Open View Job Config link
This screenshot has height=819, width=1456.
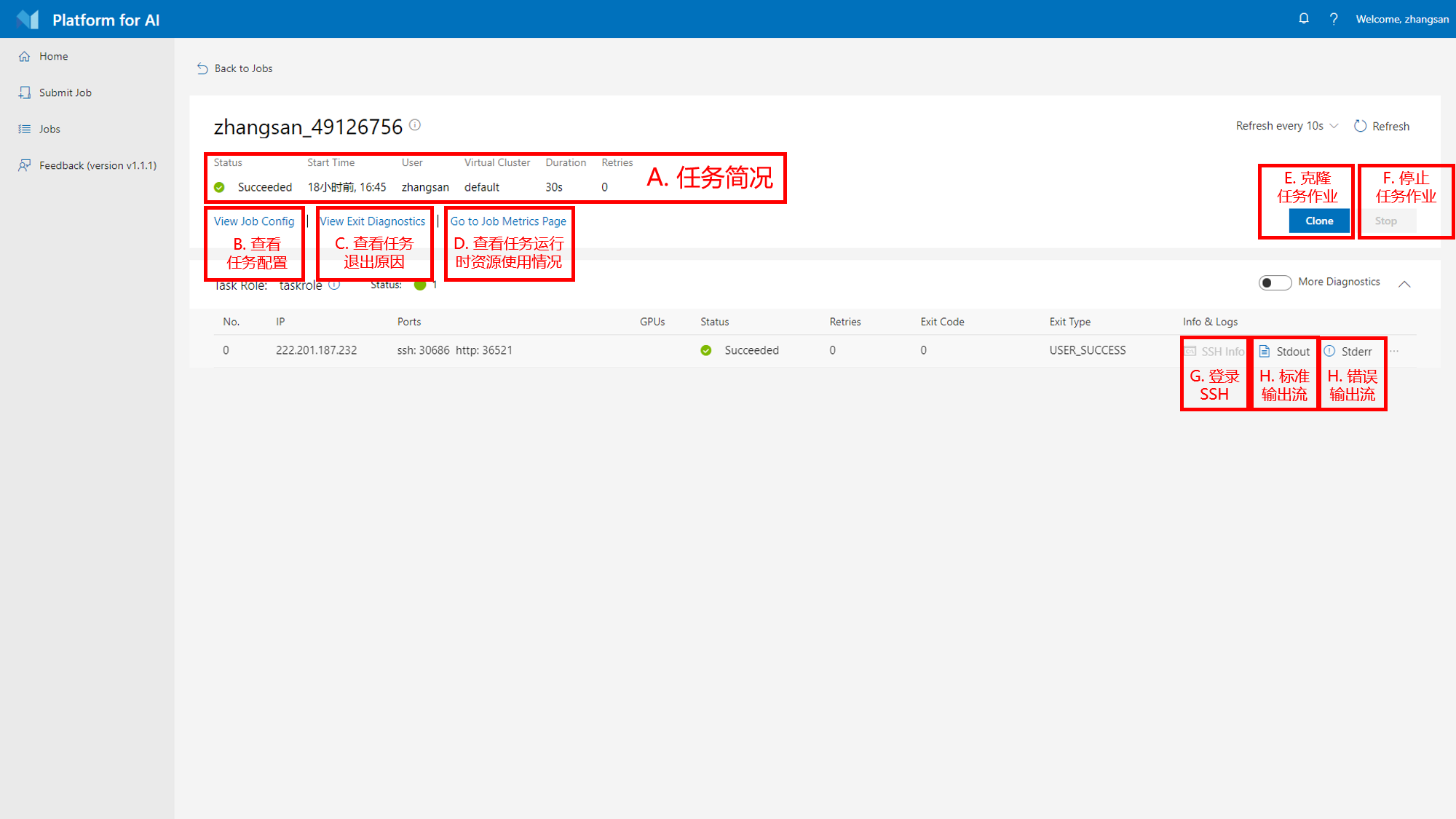(x=254, y=221)
